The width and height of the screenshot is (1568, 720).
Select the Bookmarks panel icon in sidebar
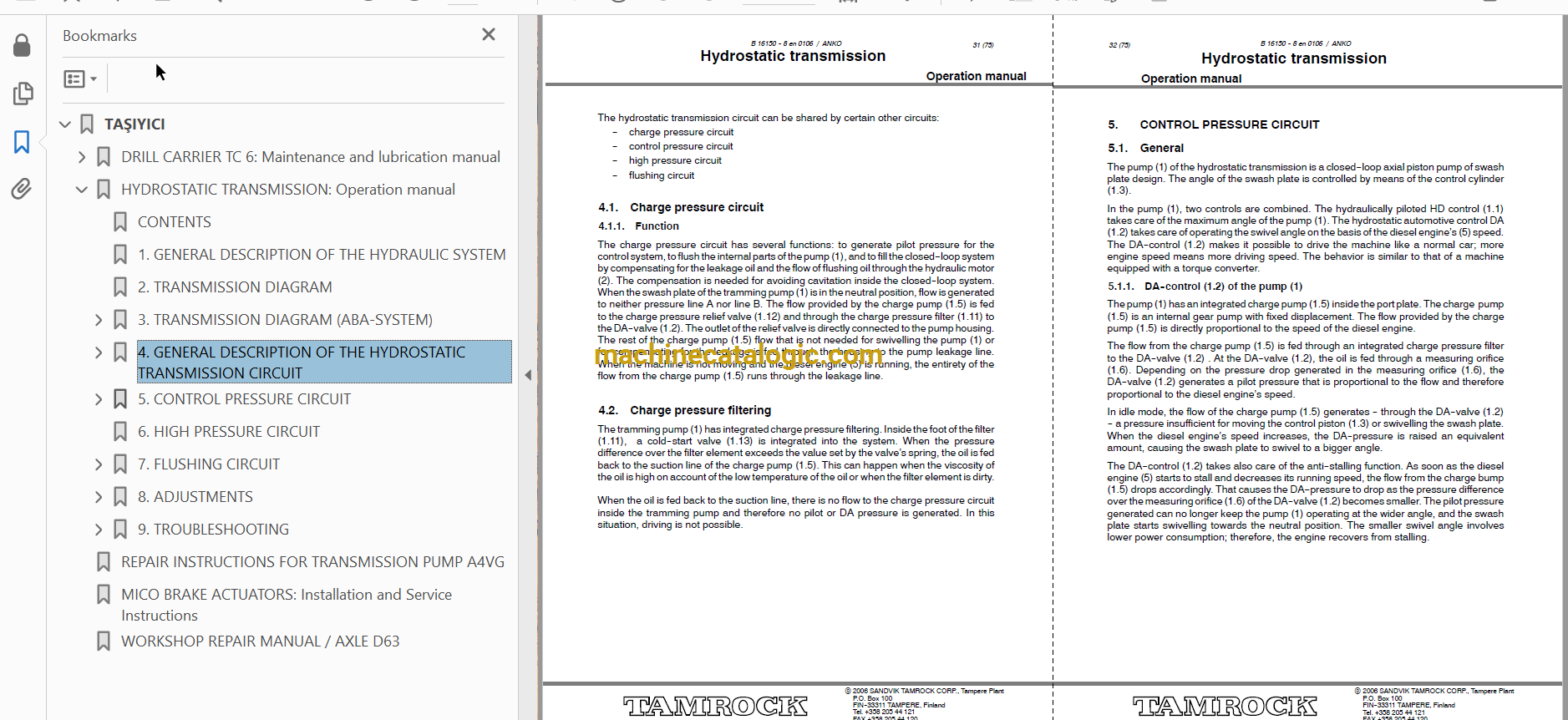tap(22, 141)
